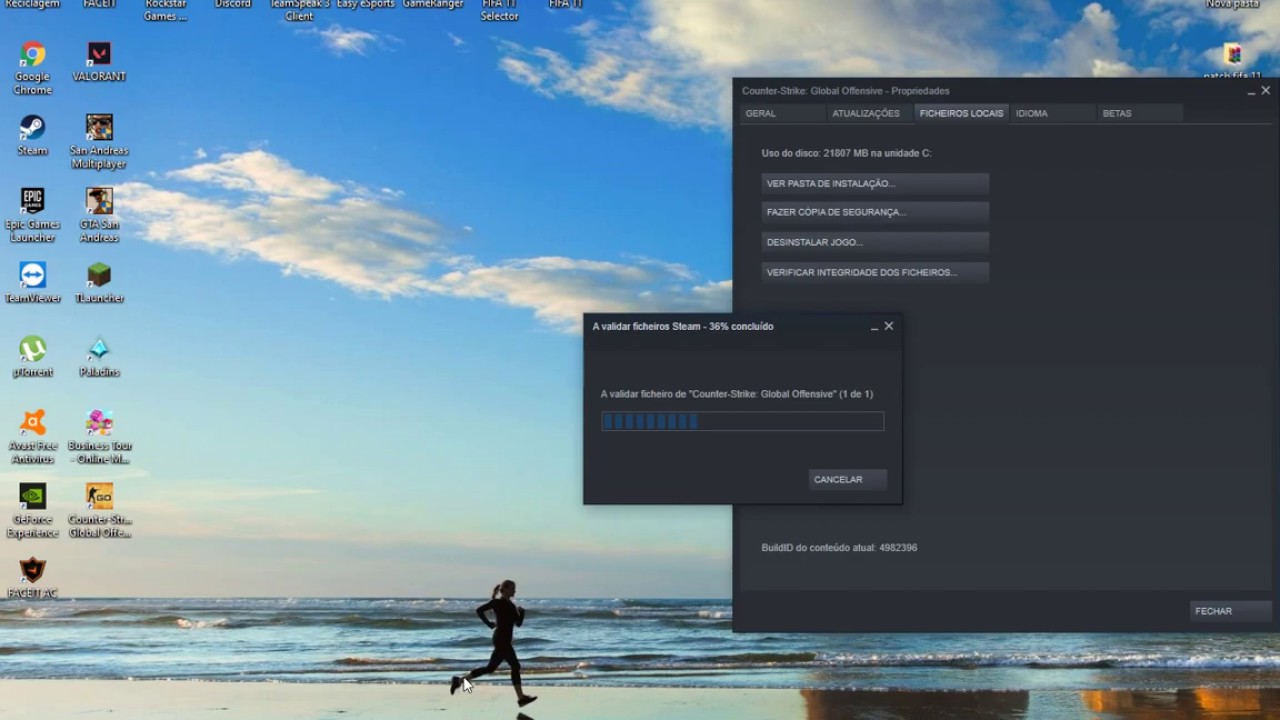1280x720 pixels.
Task: Select San Andreas Multiplayer desktop icon
Action: (x=99, y=141)
